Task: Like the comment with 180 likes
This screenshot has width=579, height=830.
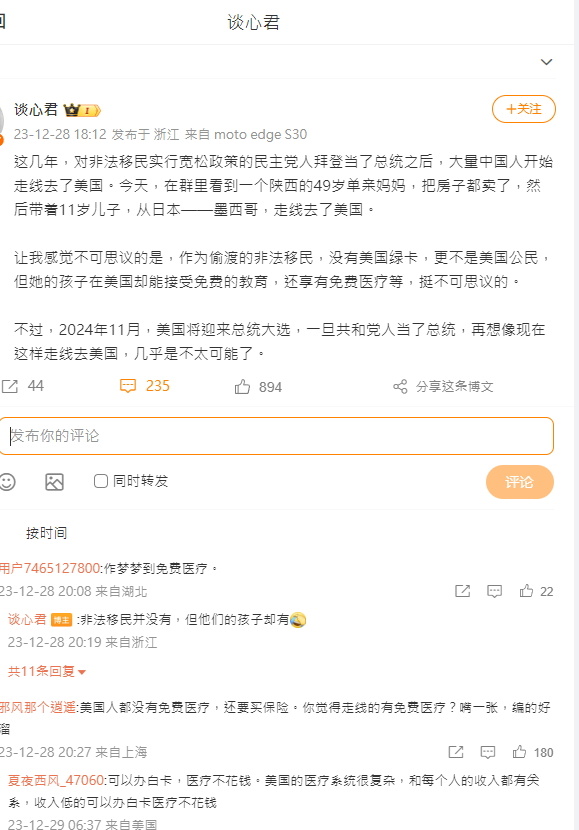Action: (x=519, y=752)
